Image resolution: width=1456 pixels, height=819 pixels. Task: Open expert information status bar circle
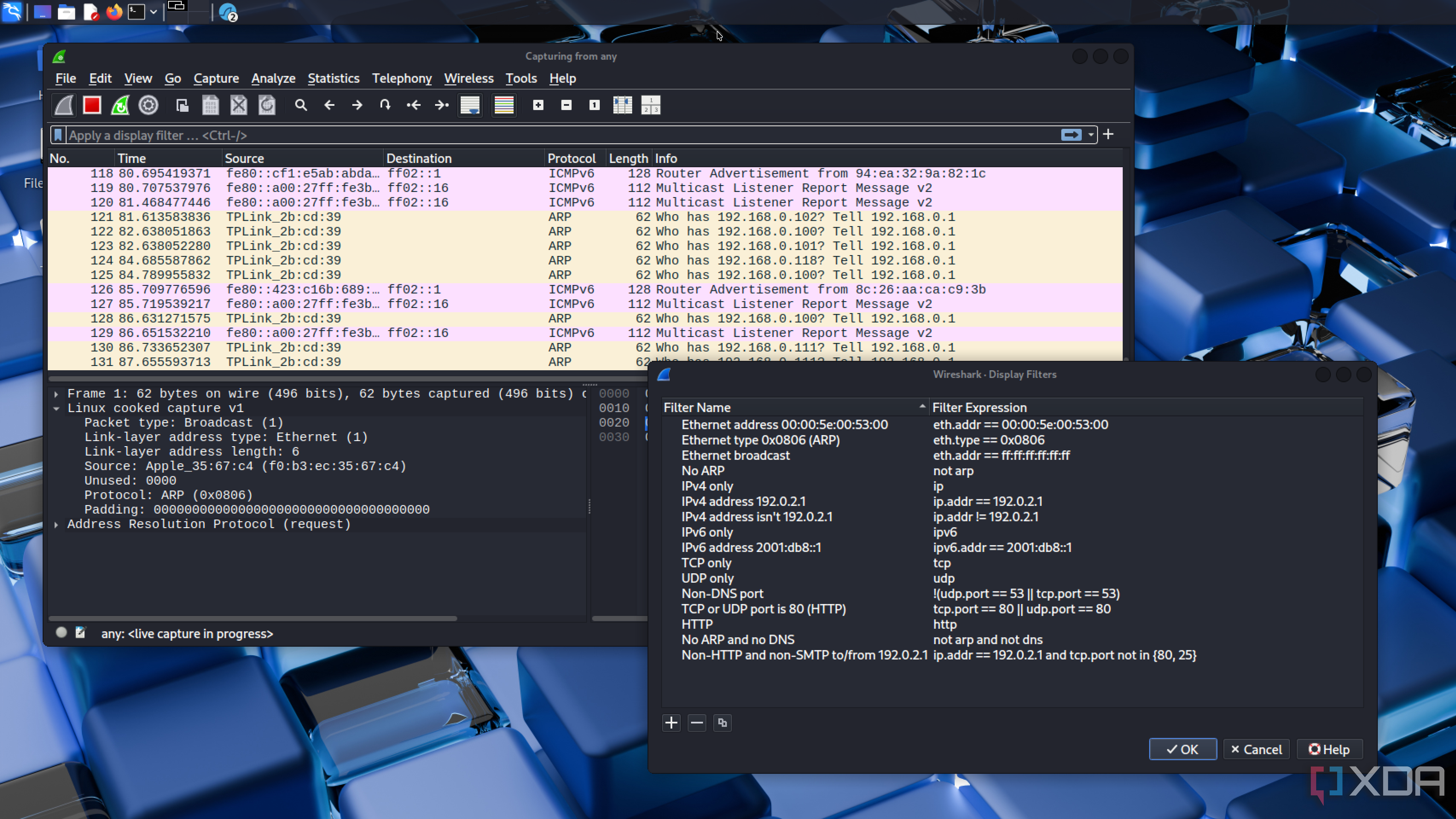(x=62, y=633)
